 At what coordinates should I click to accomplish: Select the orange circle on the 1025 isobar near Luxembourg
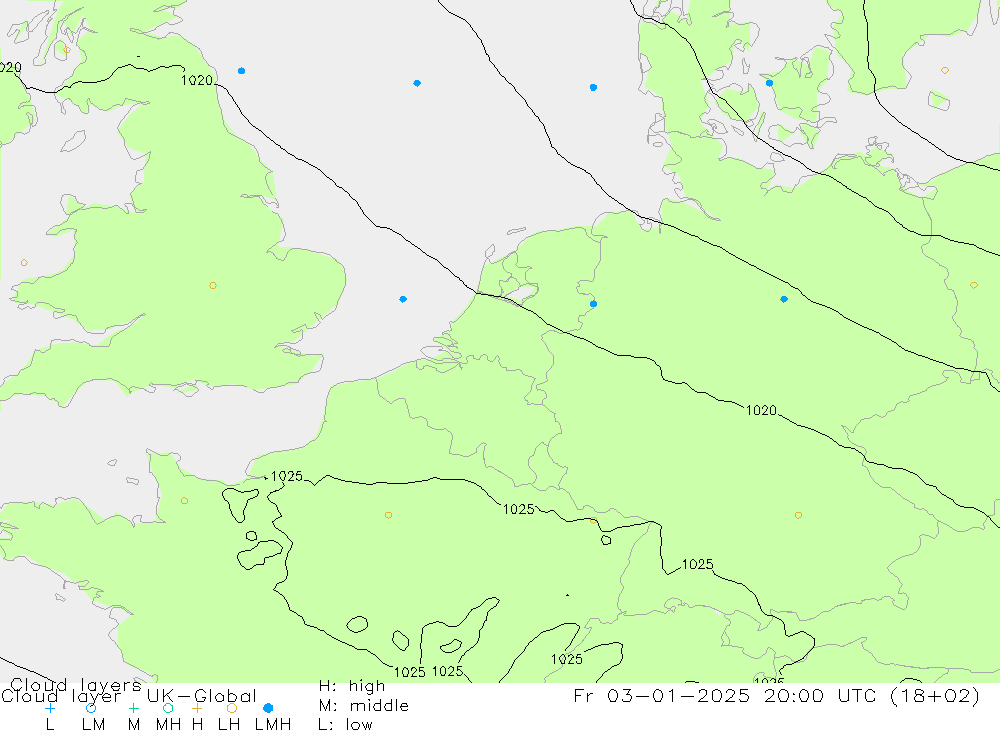593,521
